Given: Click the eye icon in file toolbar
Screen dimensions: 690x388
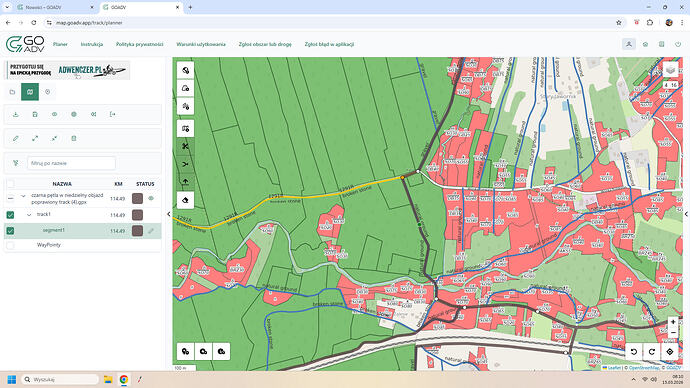Looking at the screenshot, I should 55,114.
